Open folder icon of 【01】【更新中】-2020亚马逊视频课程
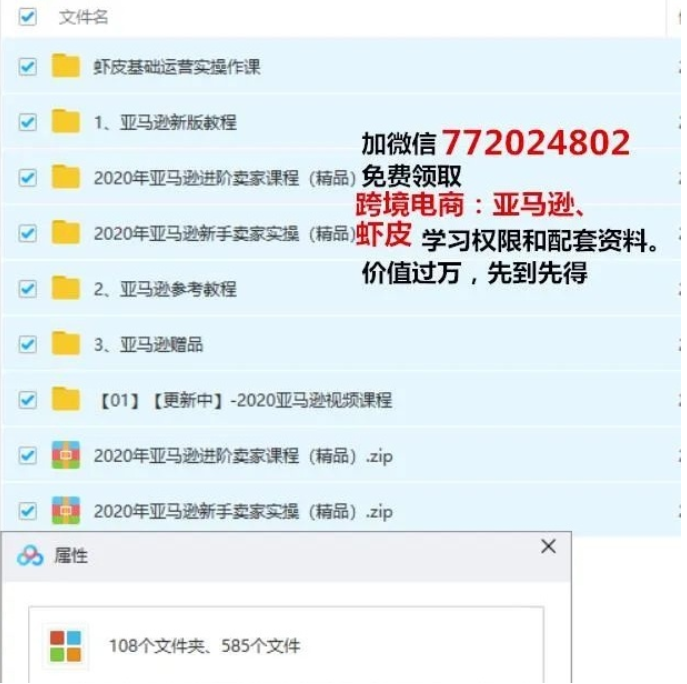Viewport: 687px width, 684px height. pyautogui.click(x=66, y=399)
